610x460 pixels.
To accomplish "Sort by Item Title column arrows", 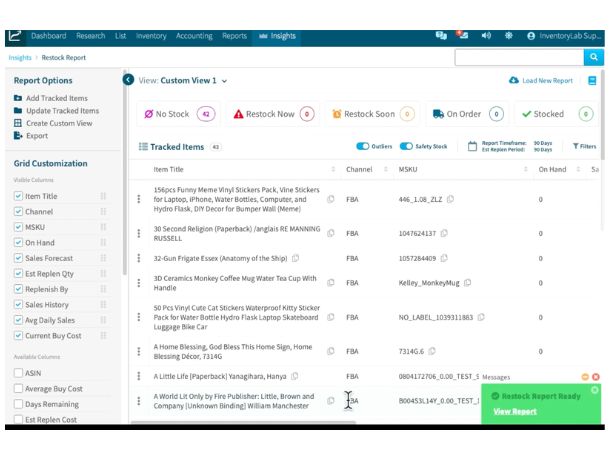I will [x=333, y=169].
